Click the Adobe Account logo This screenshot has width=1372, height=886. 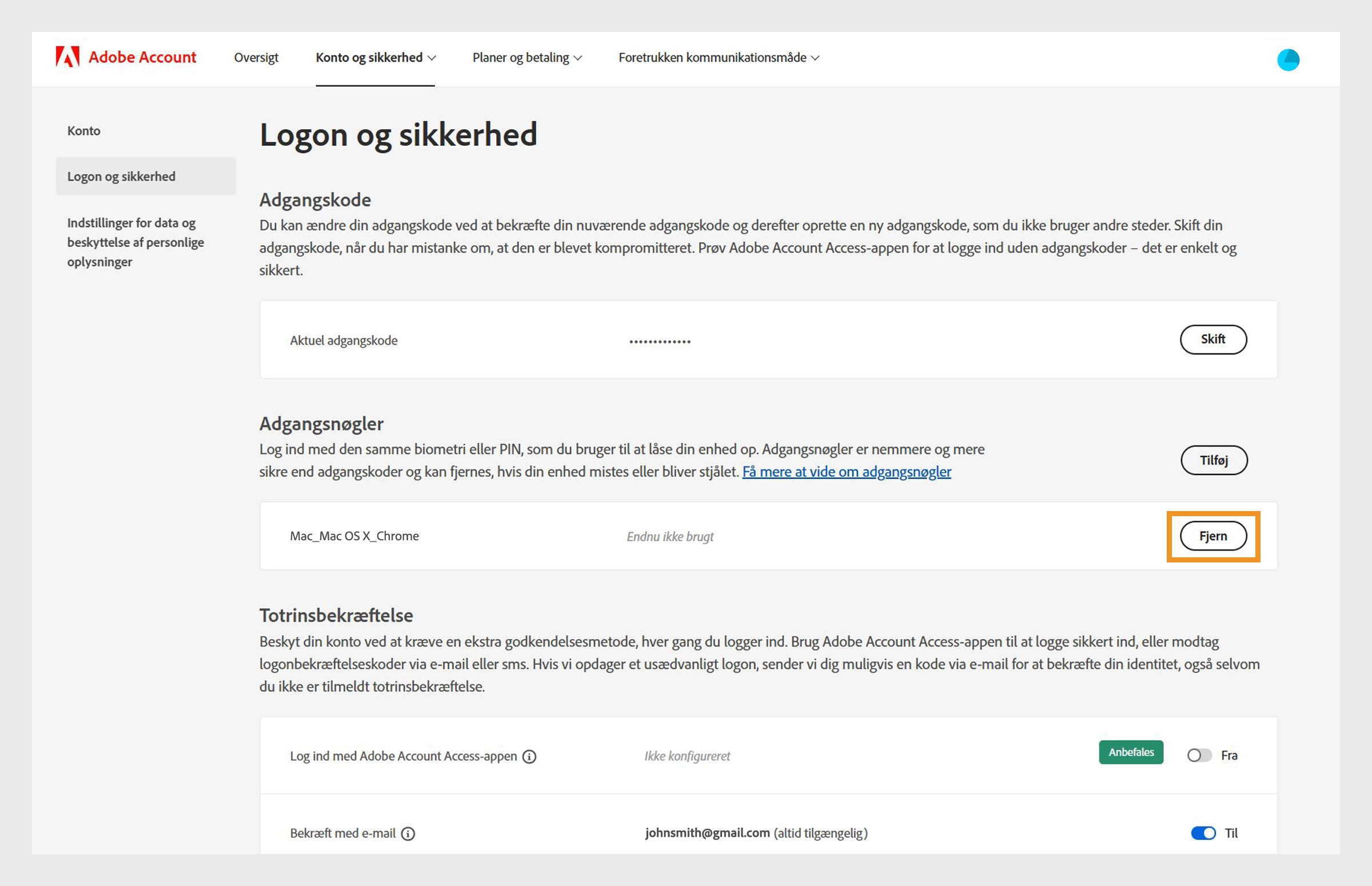click(x=124, y=57)
